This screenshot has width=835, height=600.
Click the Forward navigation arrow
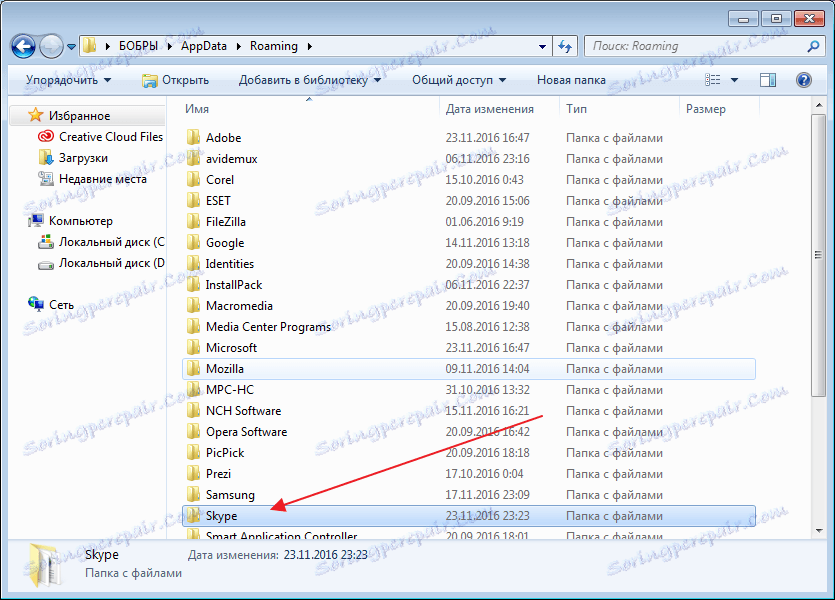point(51,47)
